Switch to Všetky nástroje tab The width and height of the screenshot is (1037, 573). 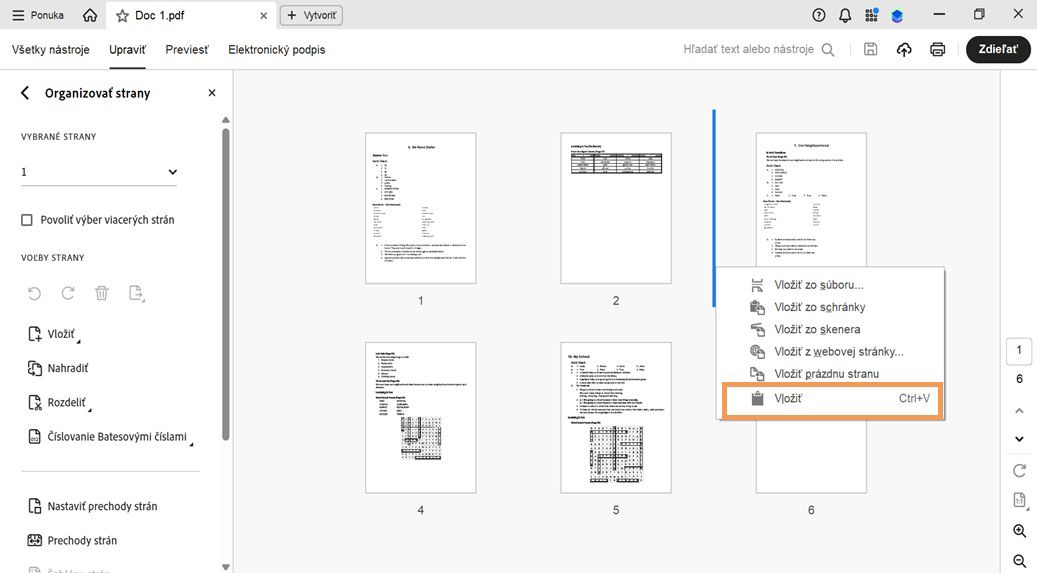[x=50, y=50]
